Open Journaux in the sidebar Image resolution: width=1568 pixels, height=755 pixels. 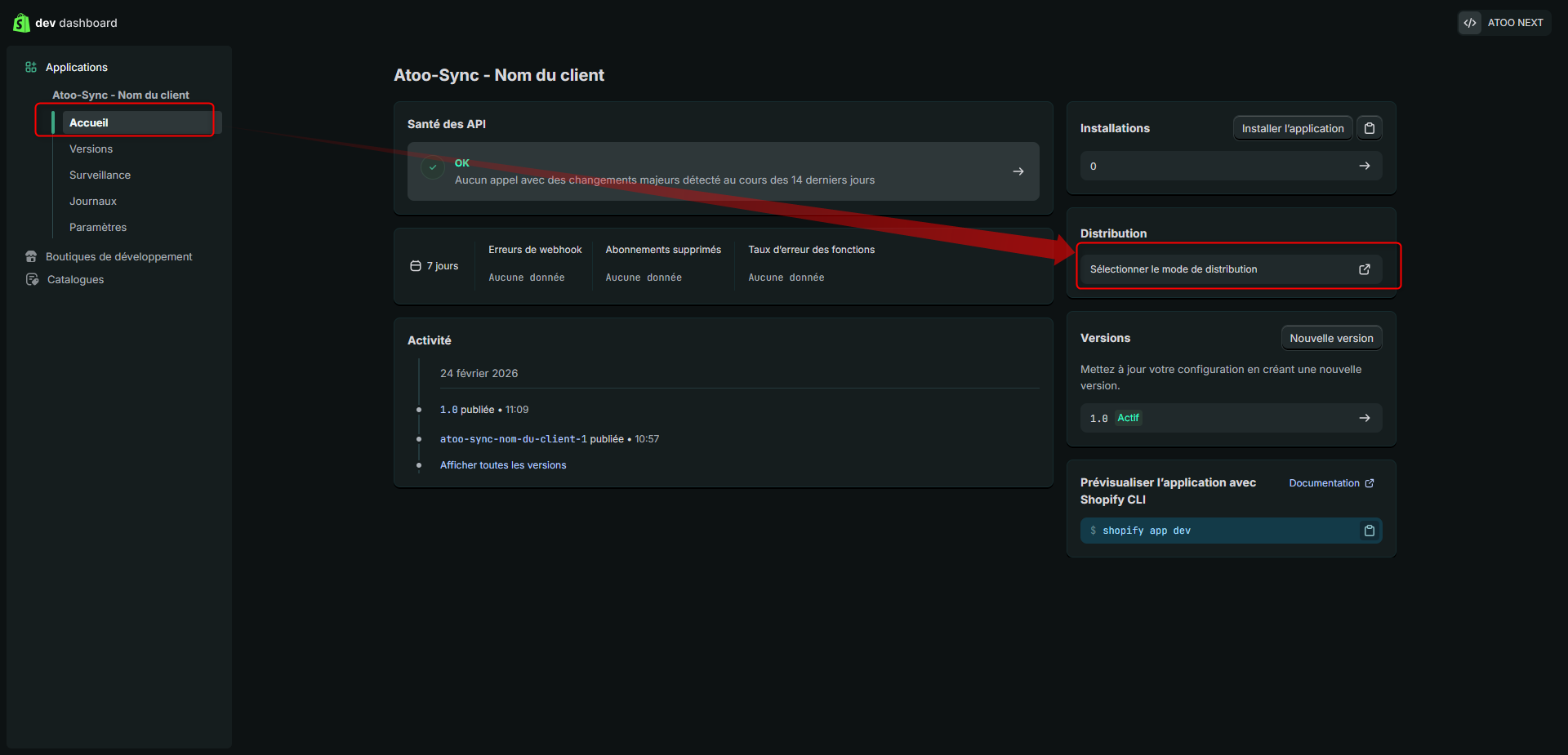[93, 201]
